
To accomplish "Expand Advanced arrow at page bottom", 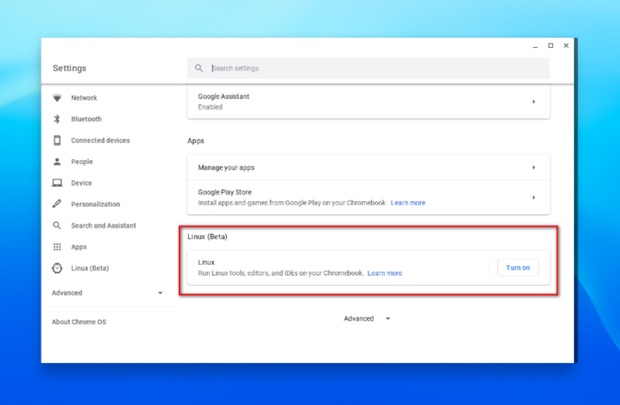I will click(388, 318).
